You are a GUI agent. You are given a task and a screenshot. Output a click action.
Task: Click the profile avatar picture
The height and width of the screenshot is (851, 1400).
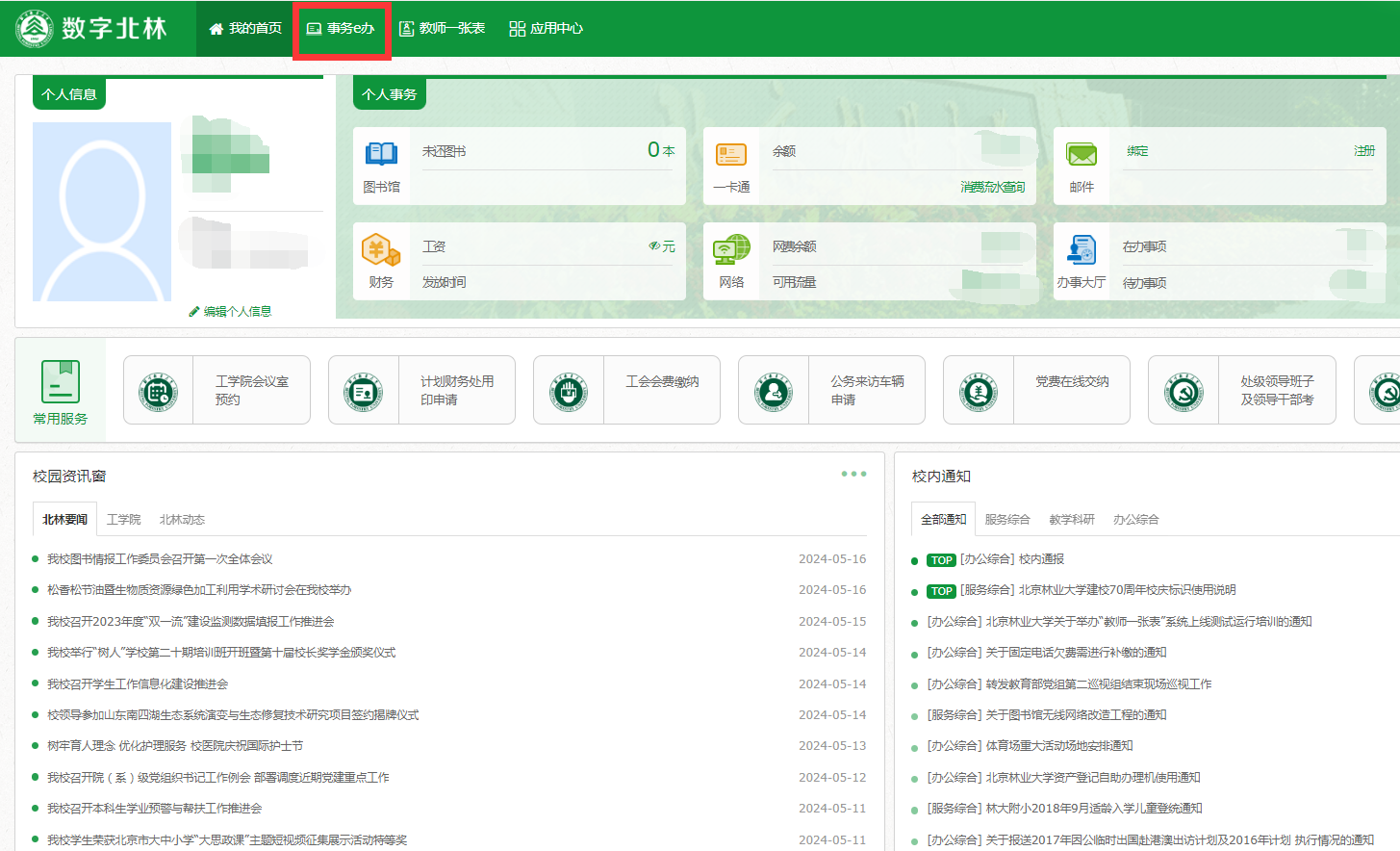pyautogui.click(x=102, y=212)
